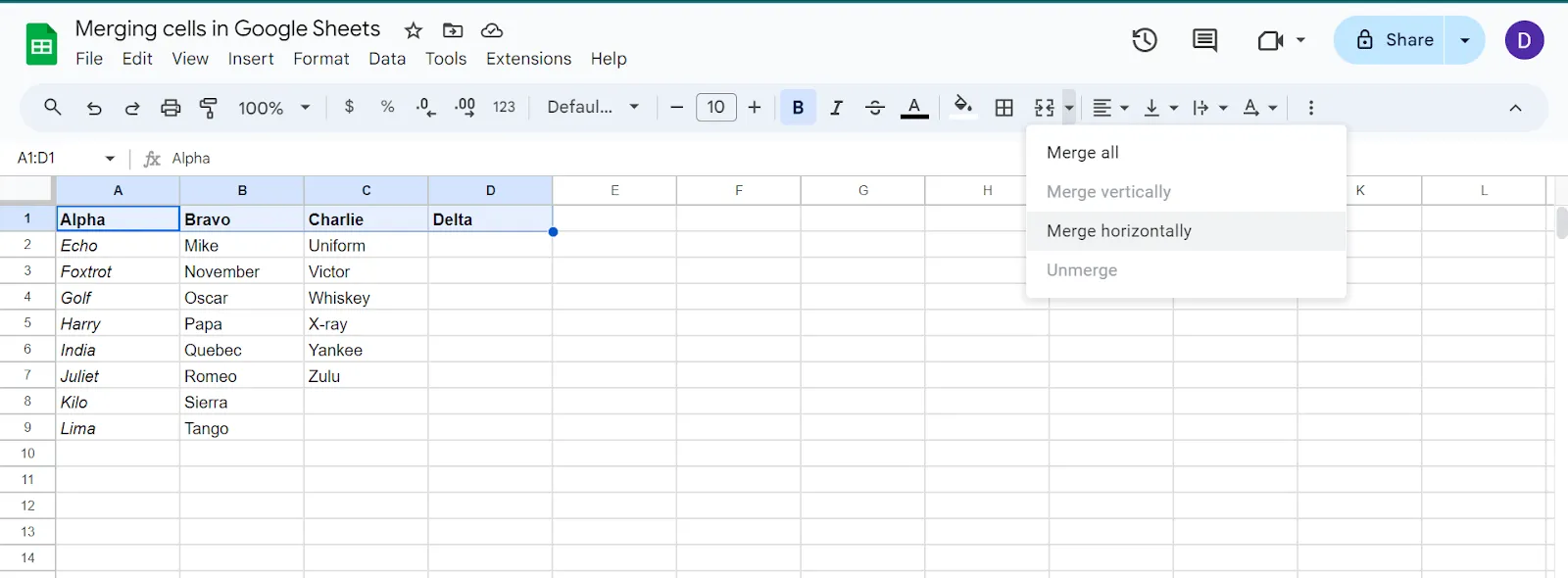The height and width of the screenshot is (578, 1568).
Task: Activate the paint format tool
Action: click(x=209, y=108)
